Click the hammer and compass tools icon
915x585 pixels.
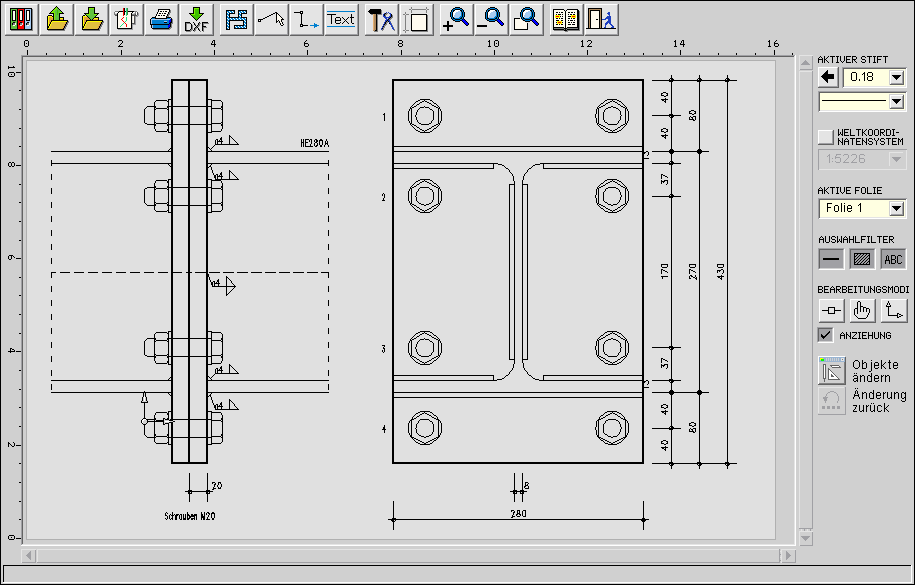381,19
